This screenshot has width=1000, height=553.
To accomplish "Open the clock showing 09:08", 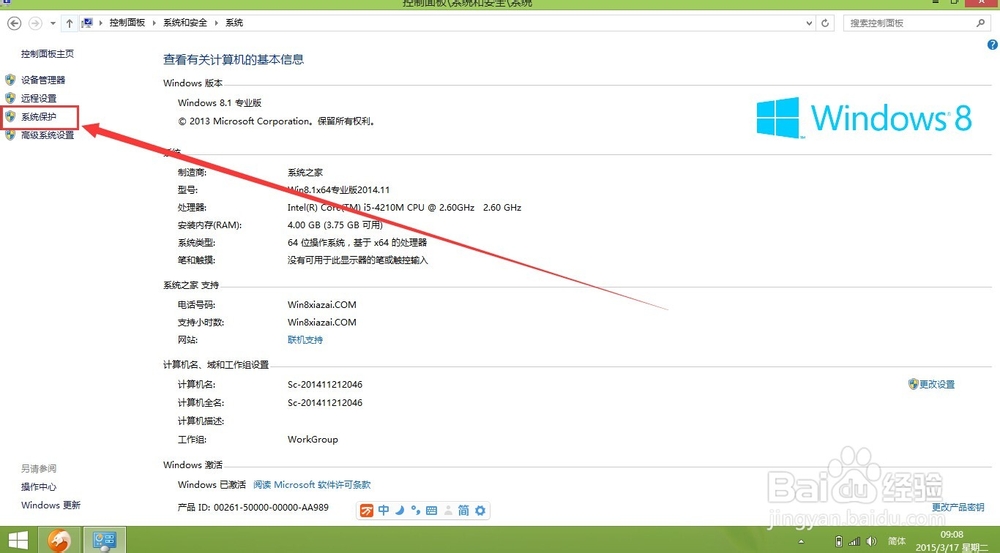I will point(952,535).
